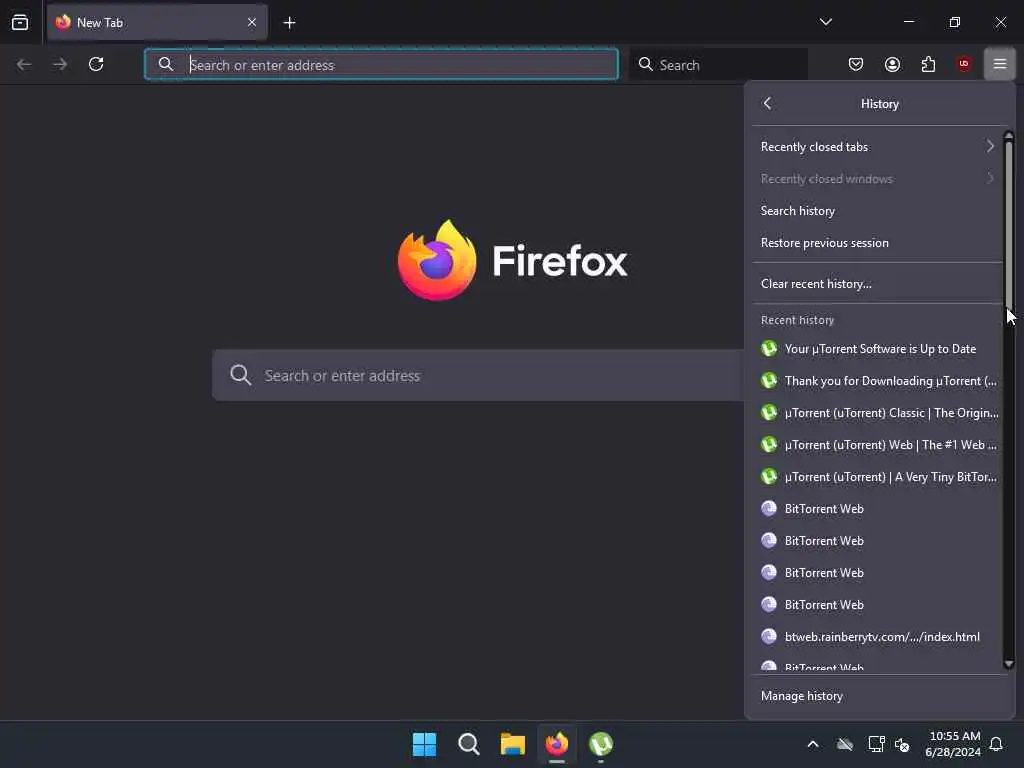Image resolution: width=1024 pixels, height=768 pixels.
Task: Open 'µTorrent (uTorrent) Classic' history entry
Action: tap(878, 413)
